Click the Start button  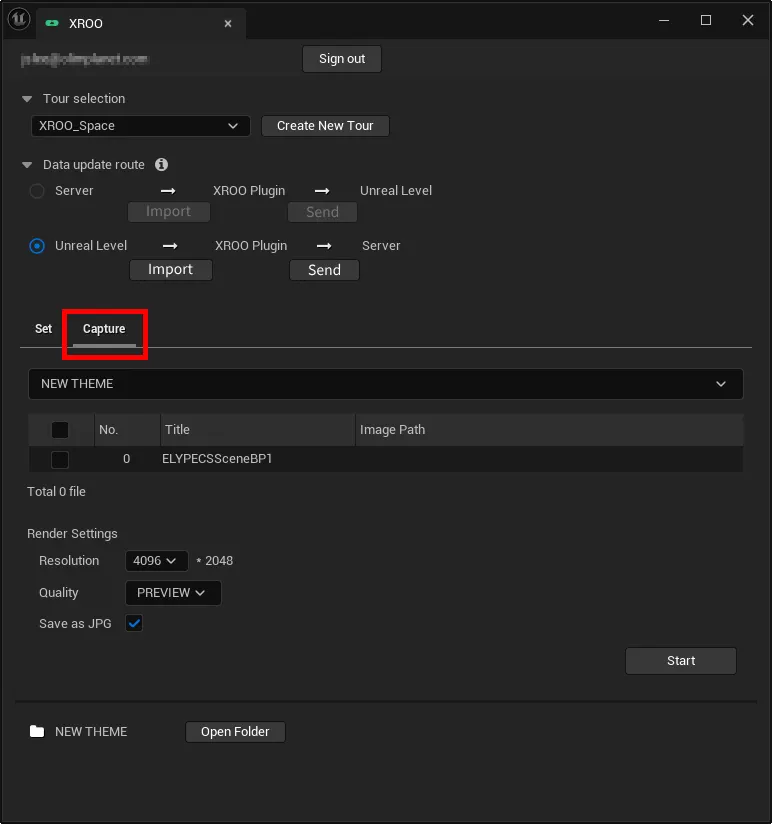[681, 661]
